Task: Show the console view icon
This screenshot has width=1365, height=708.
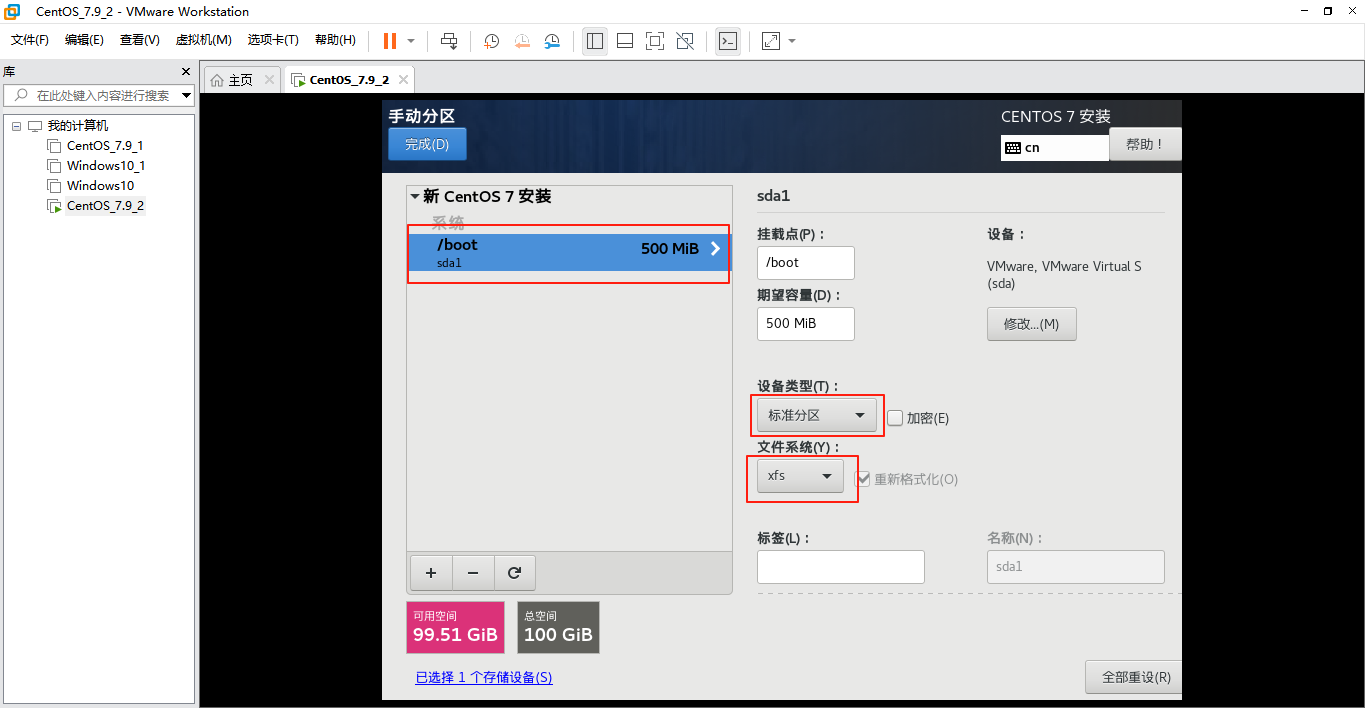Action: pos(728,41)
